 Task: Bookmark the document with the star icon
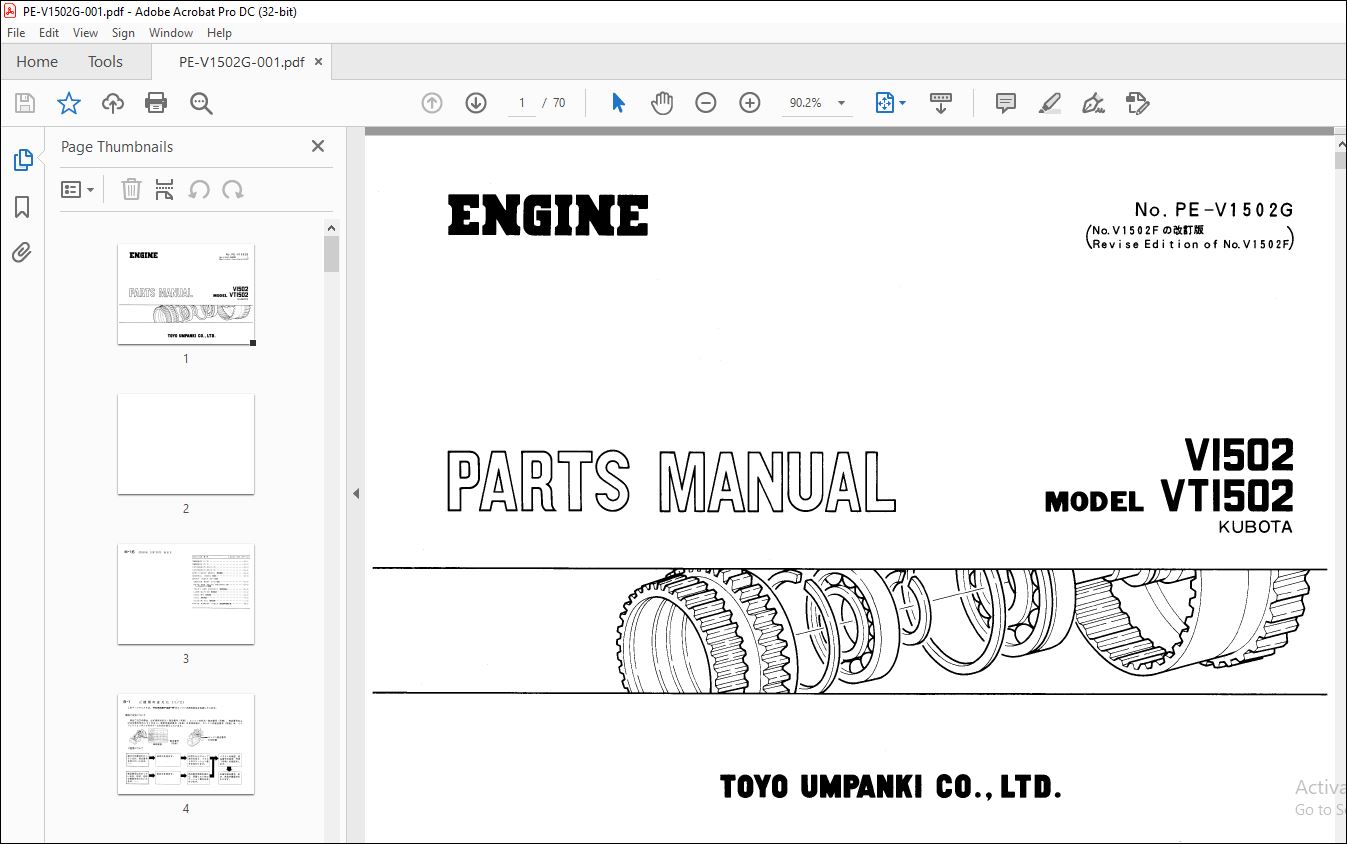click(68, 103)
